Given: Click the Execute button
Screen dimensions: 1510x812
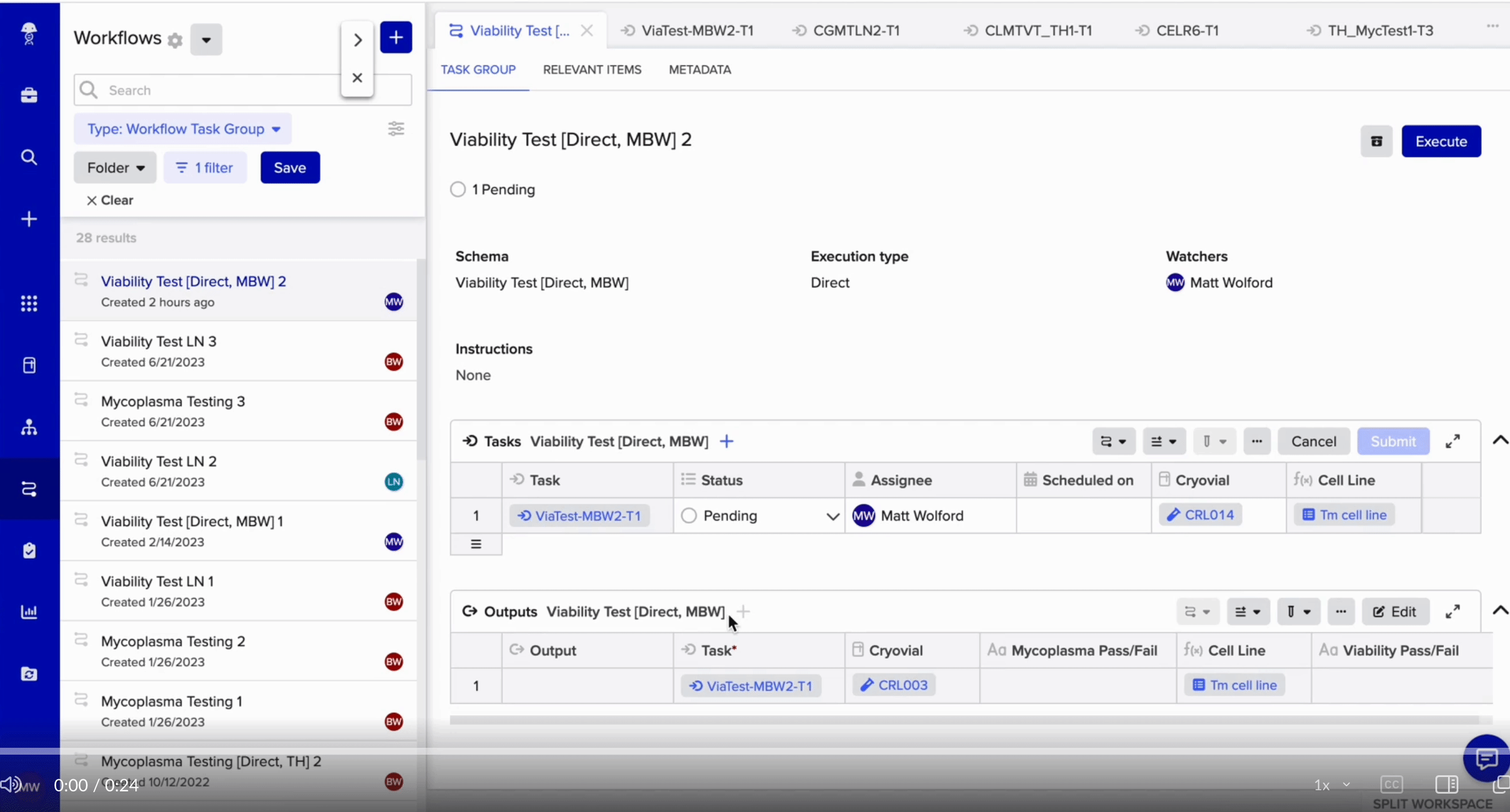Looking at the screenshot, I should coord(1441,141).
